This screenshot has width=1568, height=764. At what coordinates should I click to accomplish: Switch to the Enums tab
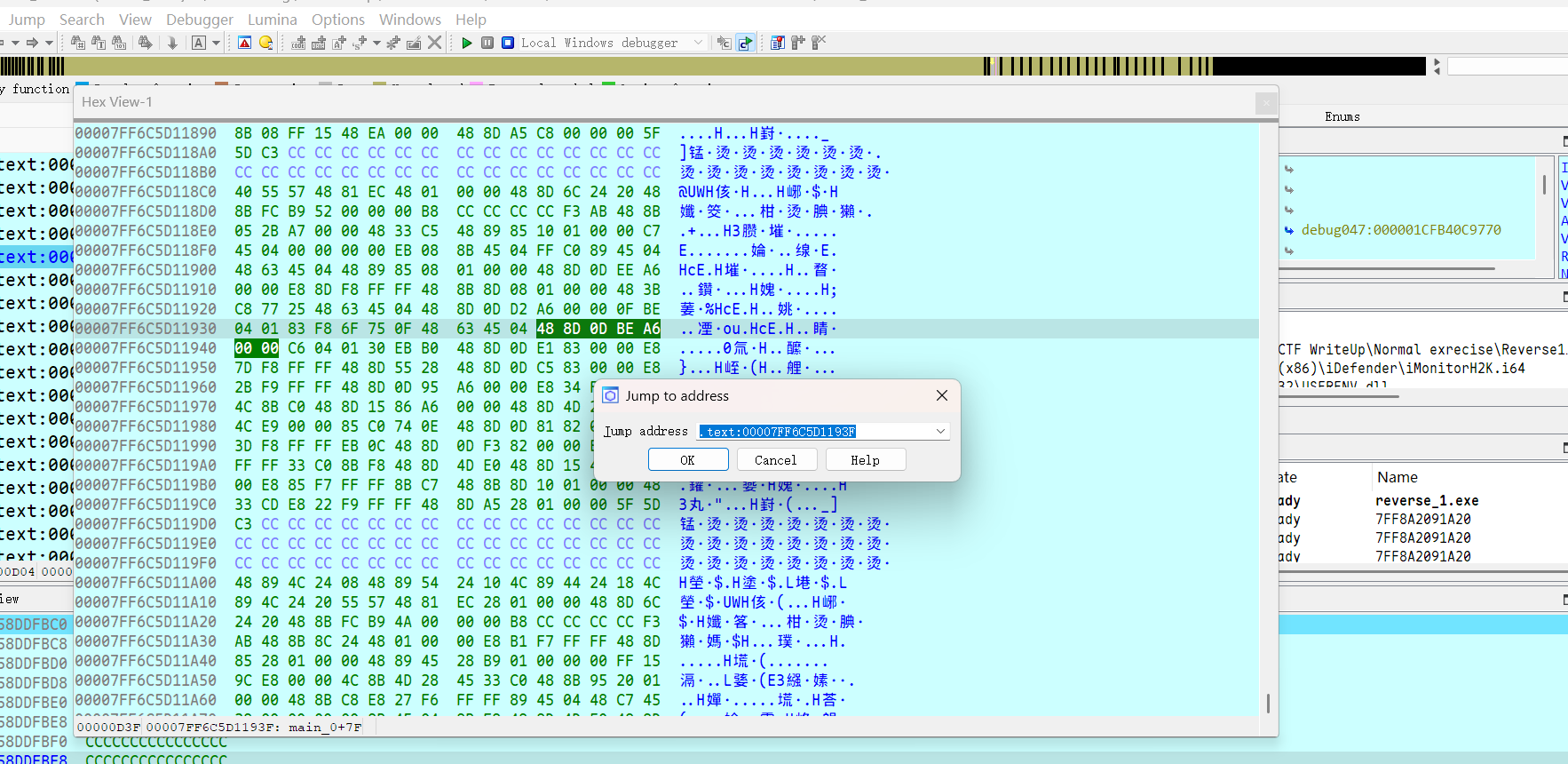click(1342, 116)
